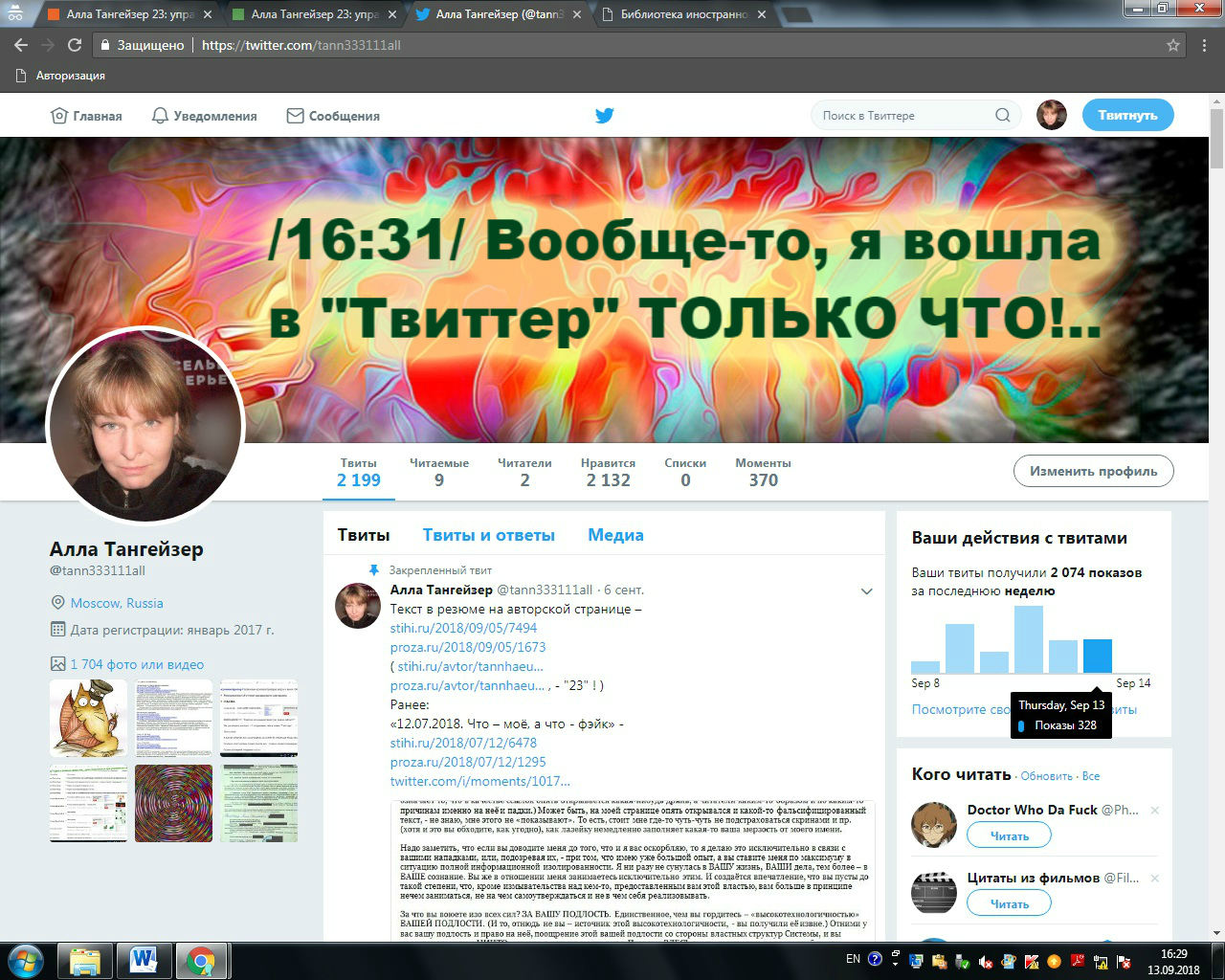
Task: Switch to the Библиотека иностранной browser tab
Action: pyautogui.click(x=685, y=14)
